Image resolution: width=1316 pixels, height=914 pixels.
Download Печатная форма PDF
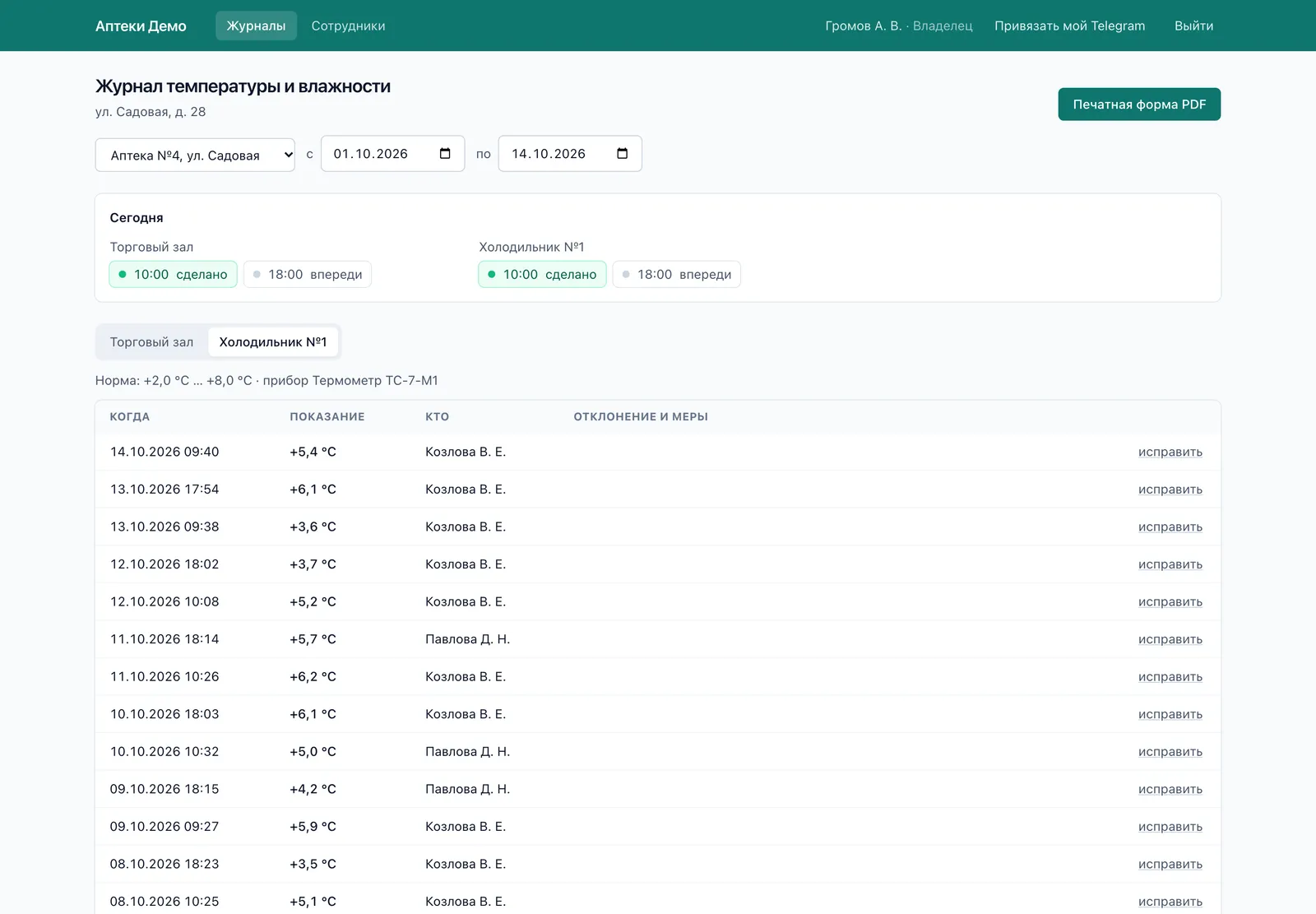click(x=1139, y=104)
